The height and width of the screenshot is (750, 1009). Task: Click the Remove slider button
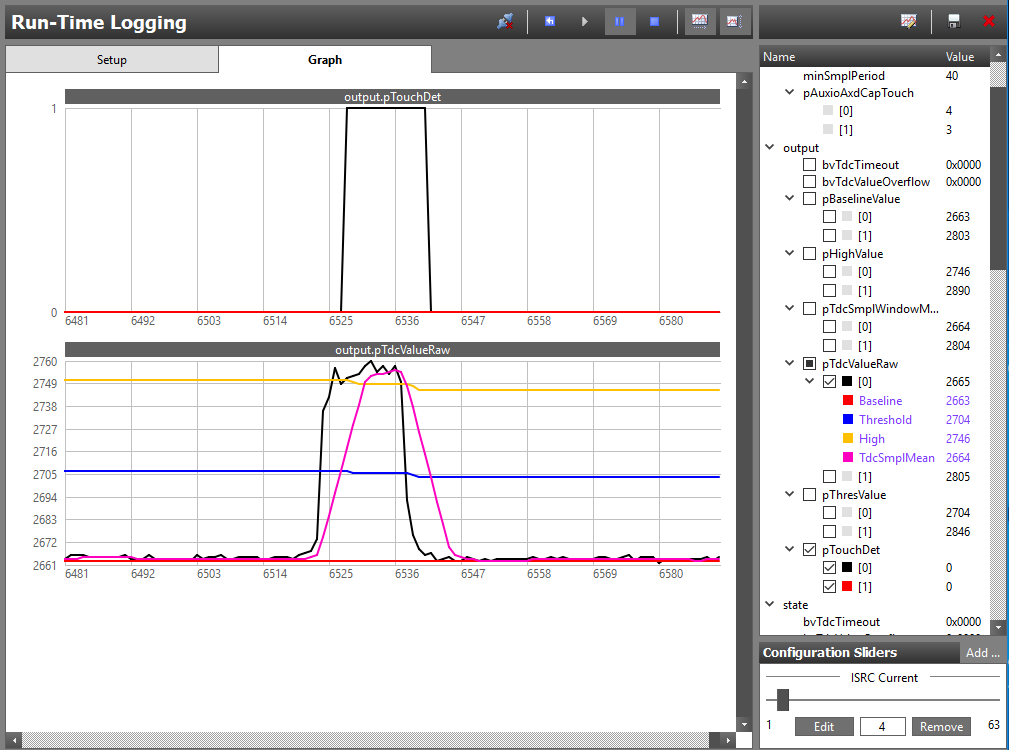click(941, 727)
